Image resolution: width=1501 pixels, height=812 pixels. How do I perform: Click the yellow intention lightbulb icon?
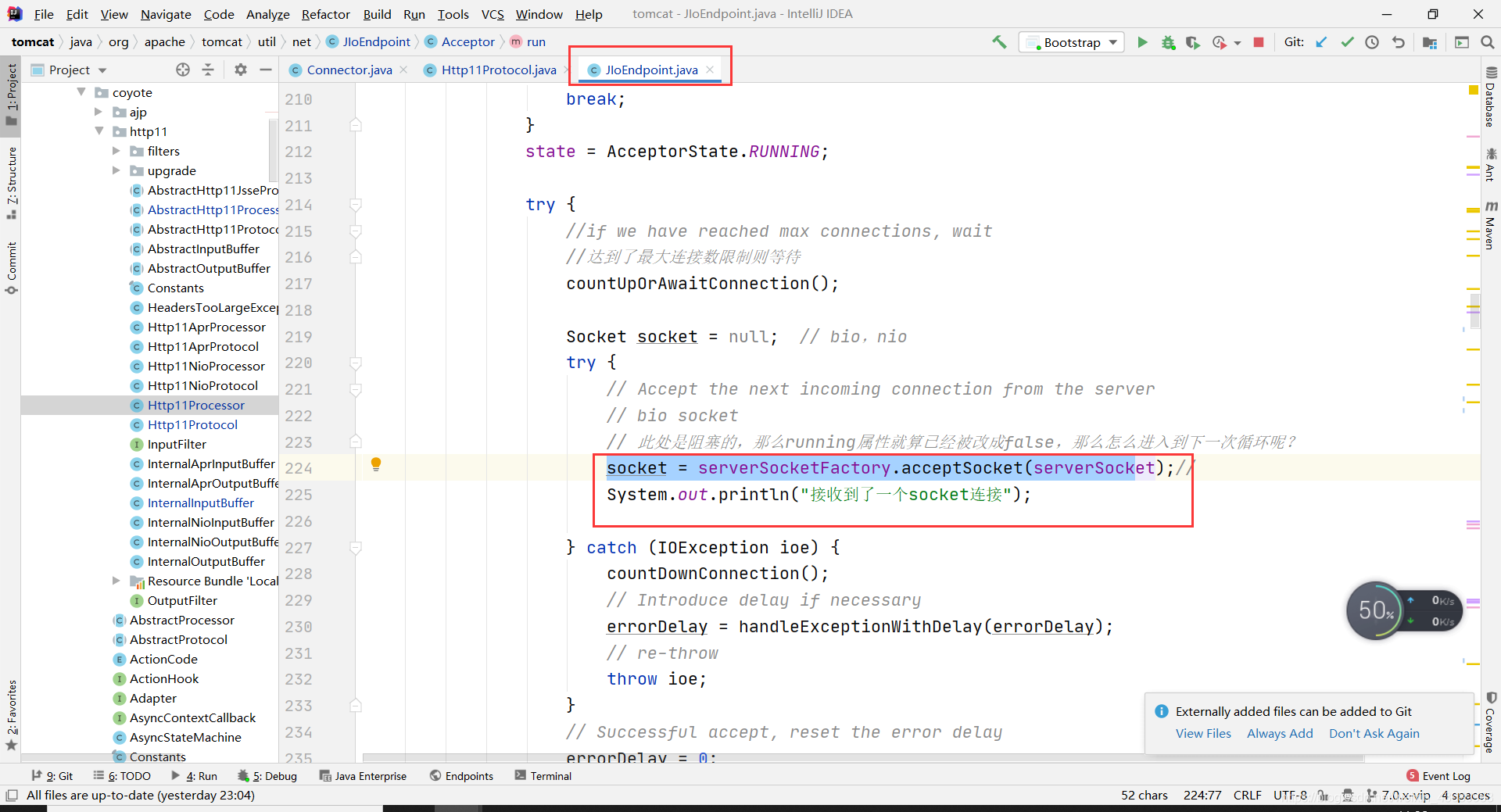pos(376,464)
